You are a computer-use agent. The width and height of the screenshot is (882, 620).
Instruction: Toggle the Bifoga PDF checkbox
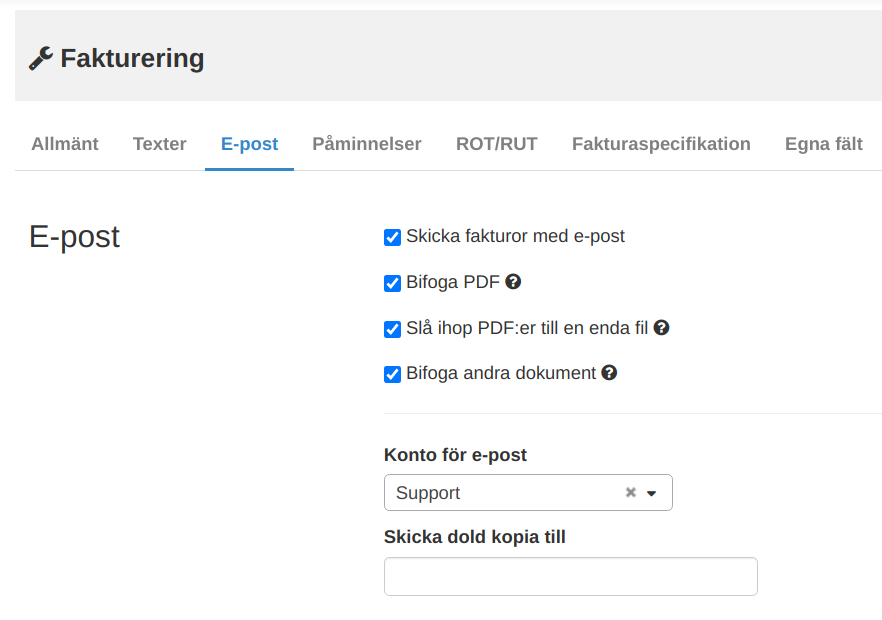[392, 283]
